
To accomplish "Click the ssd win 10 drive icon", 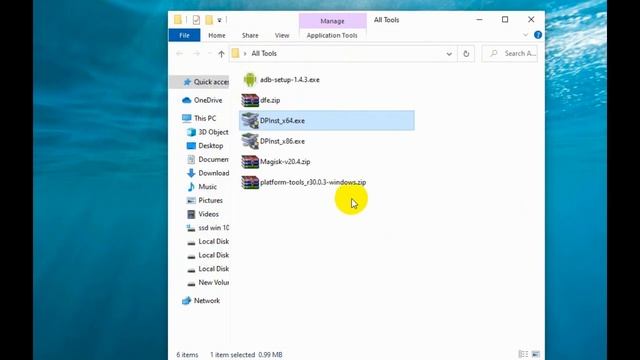I will pos(191,228).
